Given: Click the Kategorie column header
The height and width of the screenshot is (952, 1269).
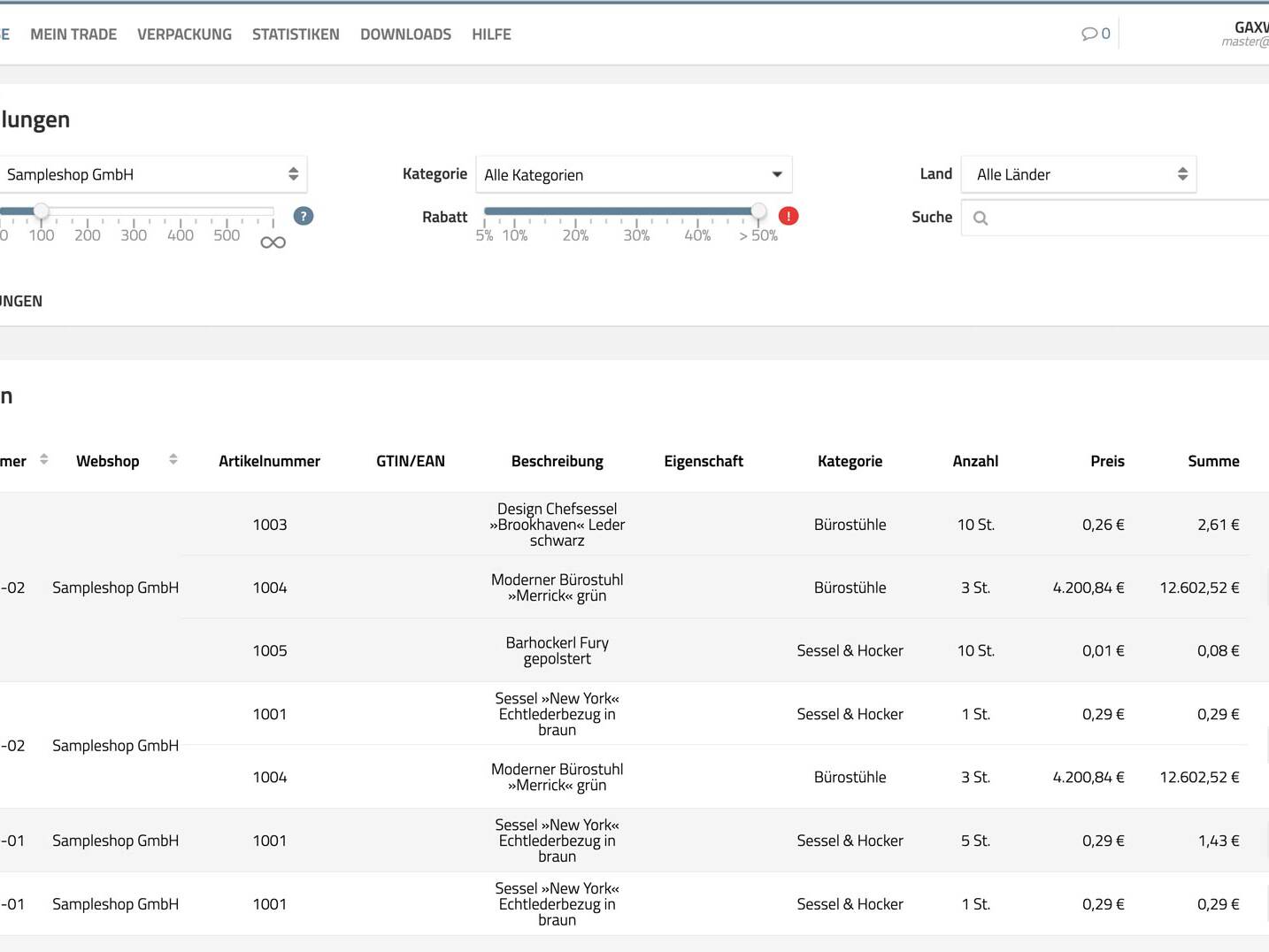Looking at the screenshot, I should pyautogui.click(x=850, y=461).
